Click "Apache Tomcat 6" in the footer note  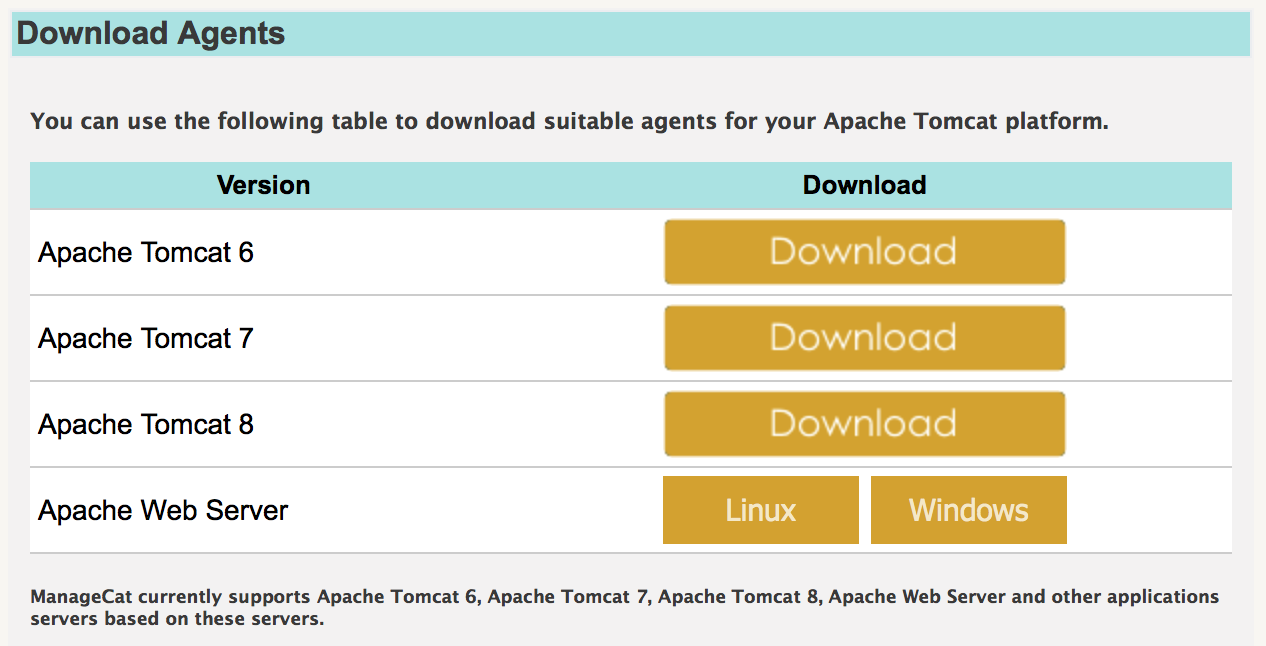pyautogui.click(x=398, y=598)
